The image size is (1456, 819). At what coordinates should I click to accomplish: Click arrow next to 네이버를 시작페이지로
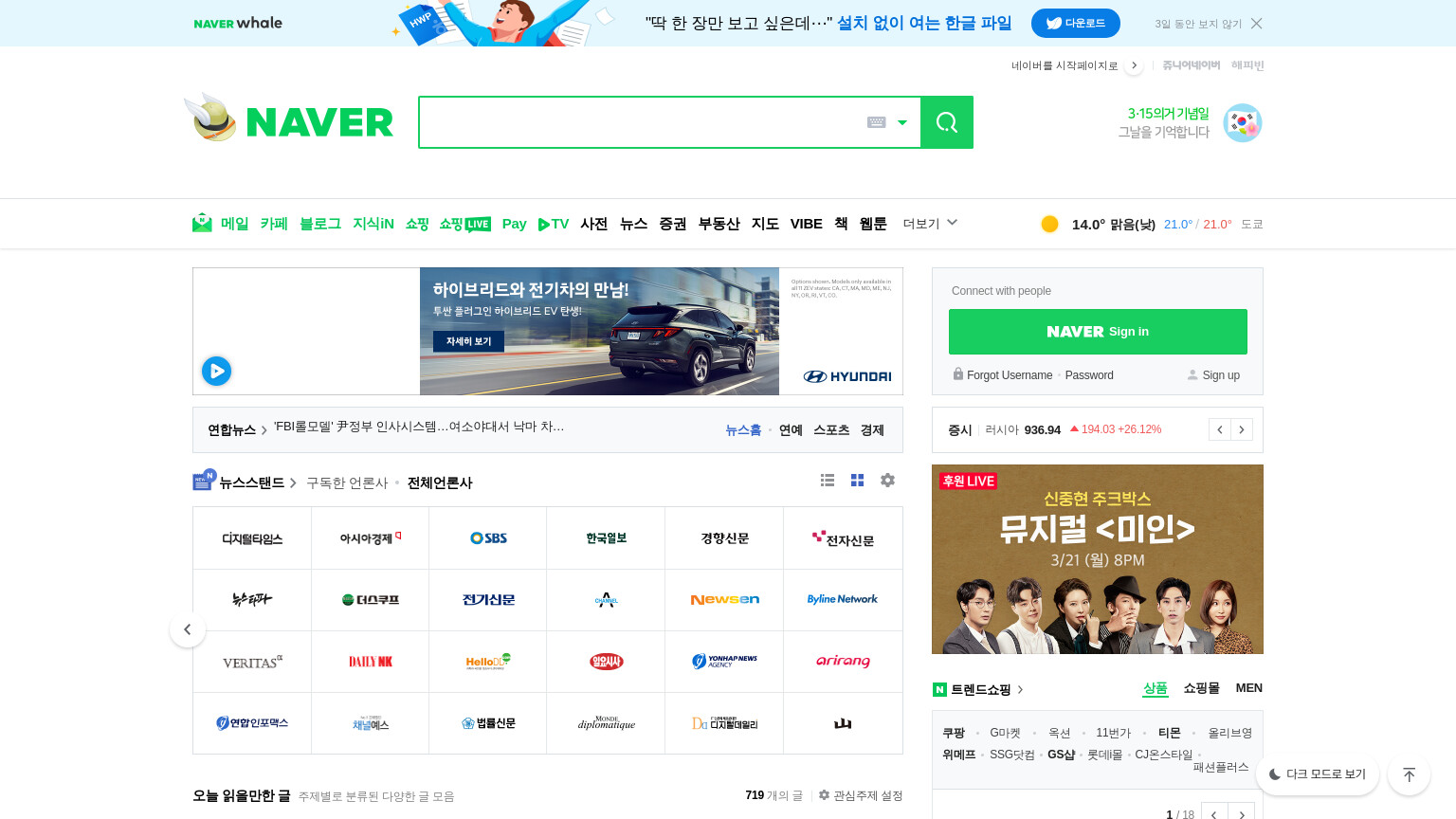click(x=1134, y=65)
